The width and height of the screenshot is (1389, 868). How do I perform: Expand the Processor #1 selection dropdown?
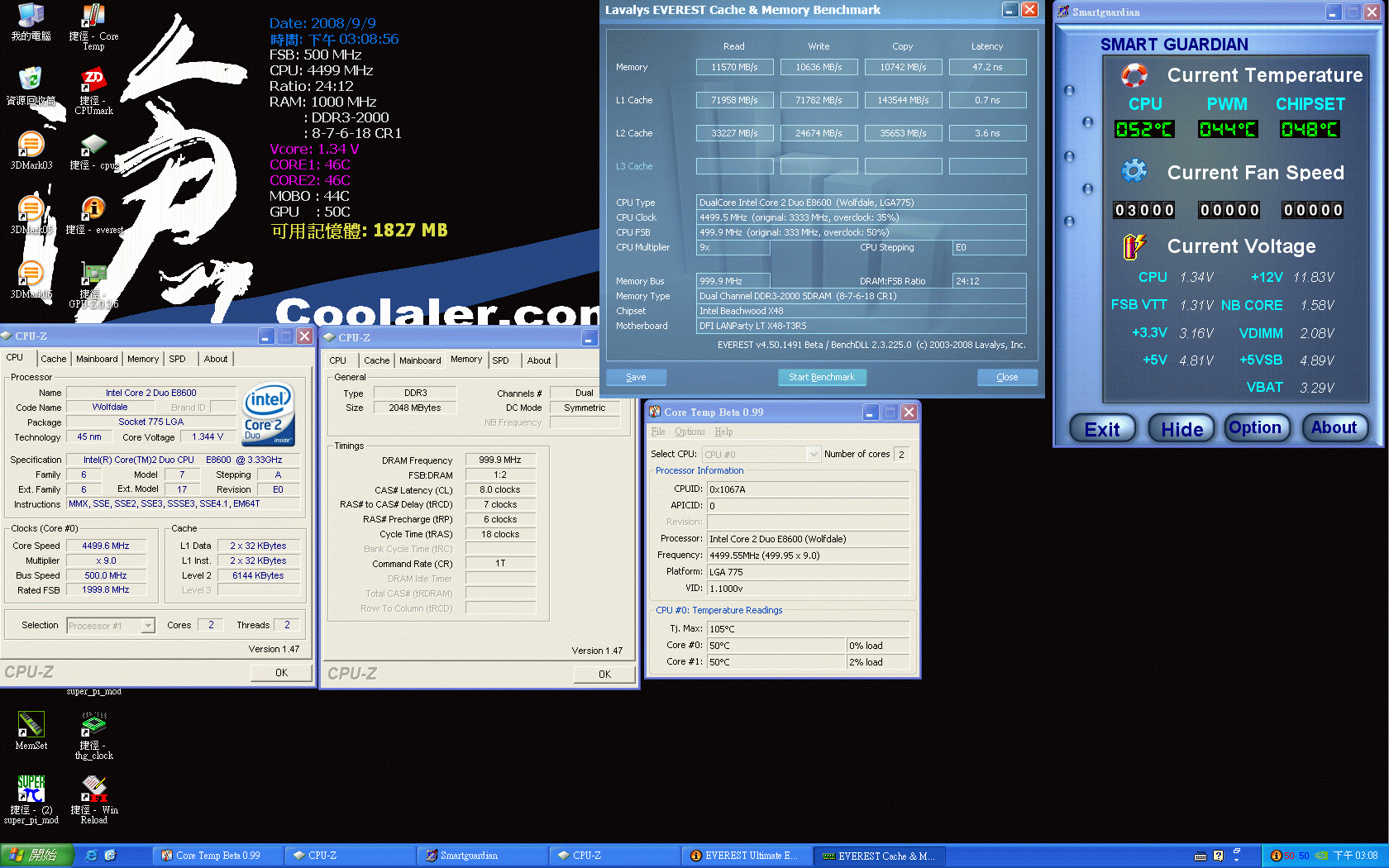(x=148, y=626)
